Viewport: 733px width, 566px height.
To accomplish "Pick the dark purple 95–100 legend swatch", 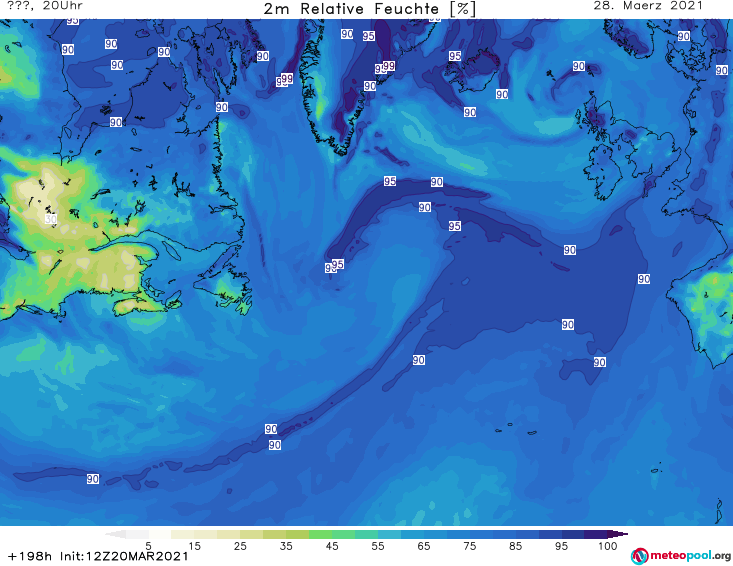I will pyautogui.click(x=596, y=534).
